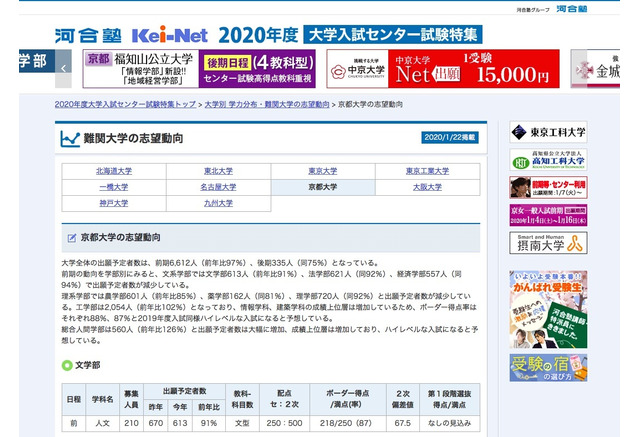Open the 九州大学 link

[x=218, y=203]
